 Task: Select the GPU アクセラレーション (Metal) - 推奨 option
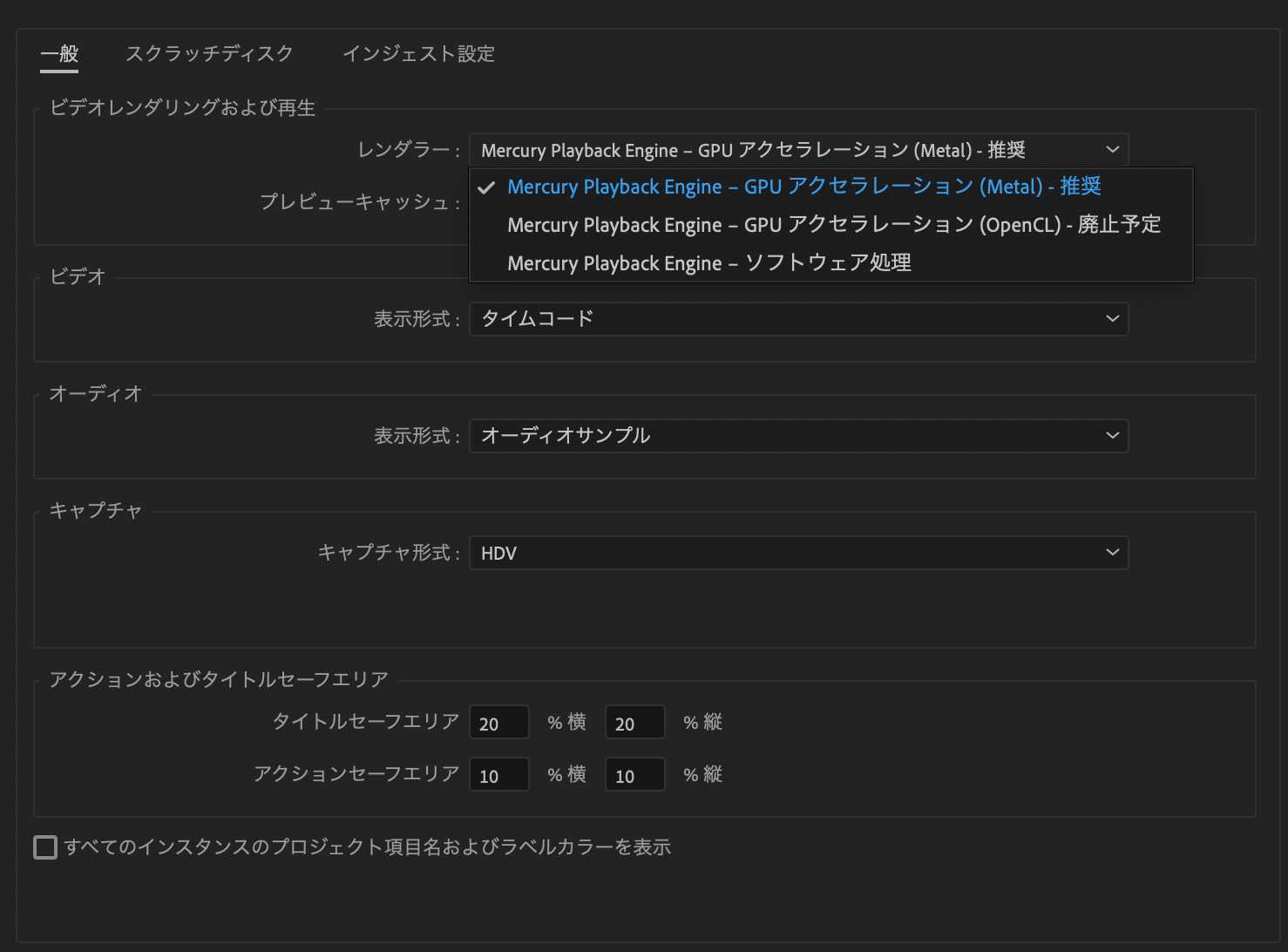point(830,187)
